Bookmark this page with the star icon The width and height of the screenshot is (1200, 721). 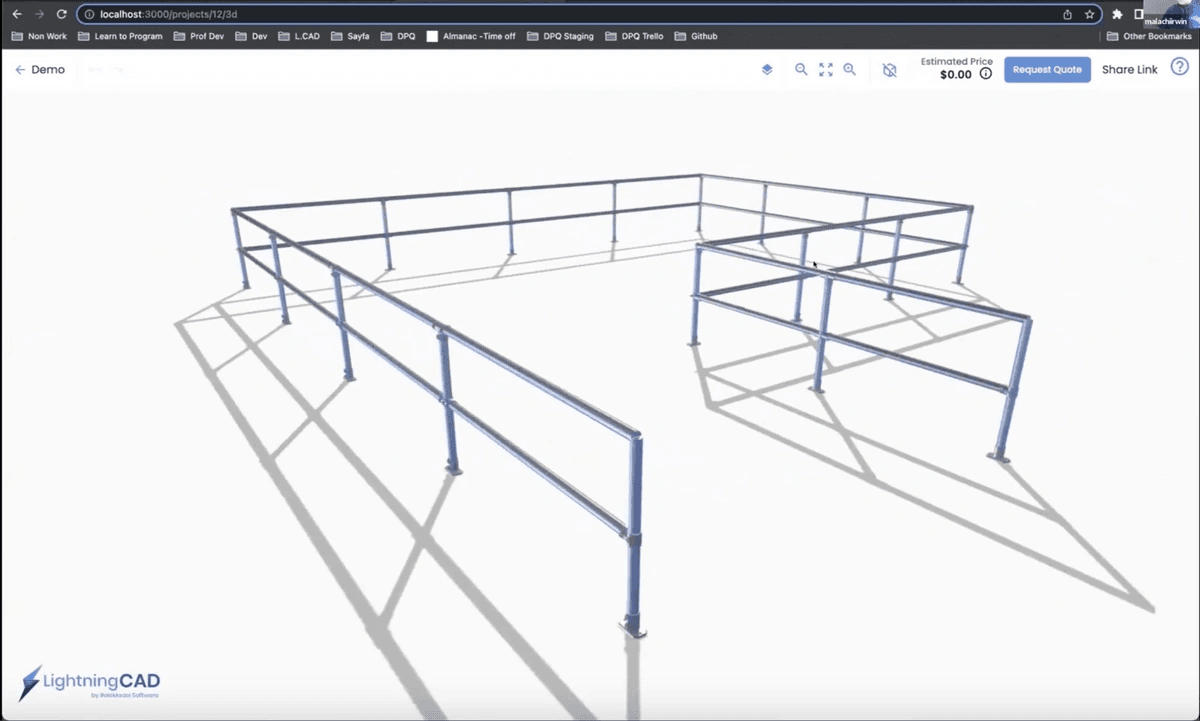pyautogui.click(x=1089, y=15)
